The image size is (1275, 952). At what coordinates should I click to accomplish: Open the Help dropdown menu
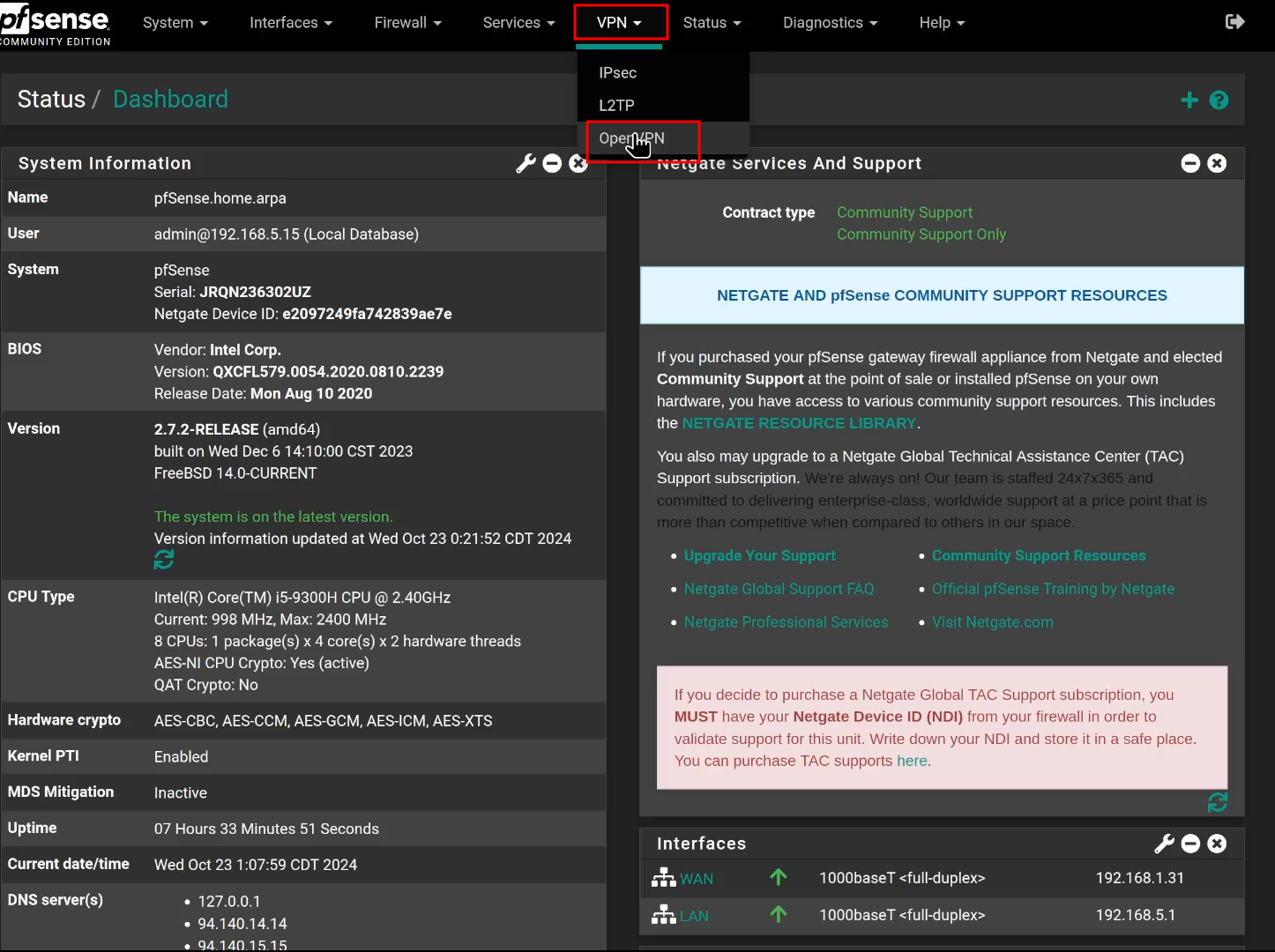[942, 23]
